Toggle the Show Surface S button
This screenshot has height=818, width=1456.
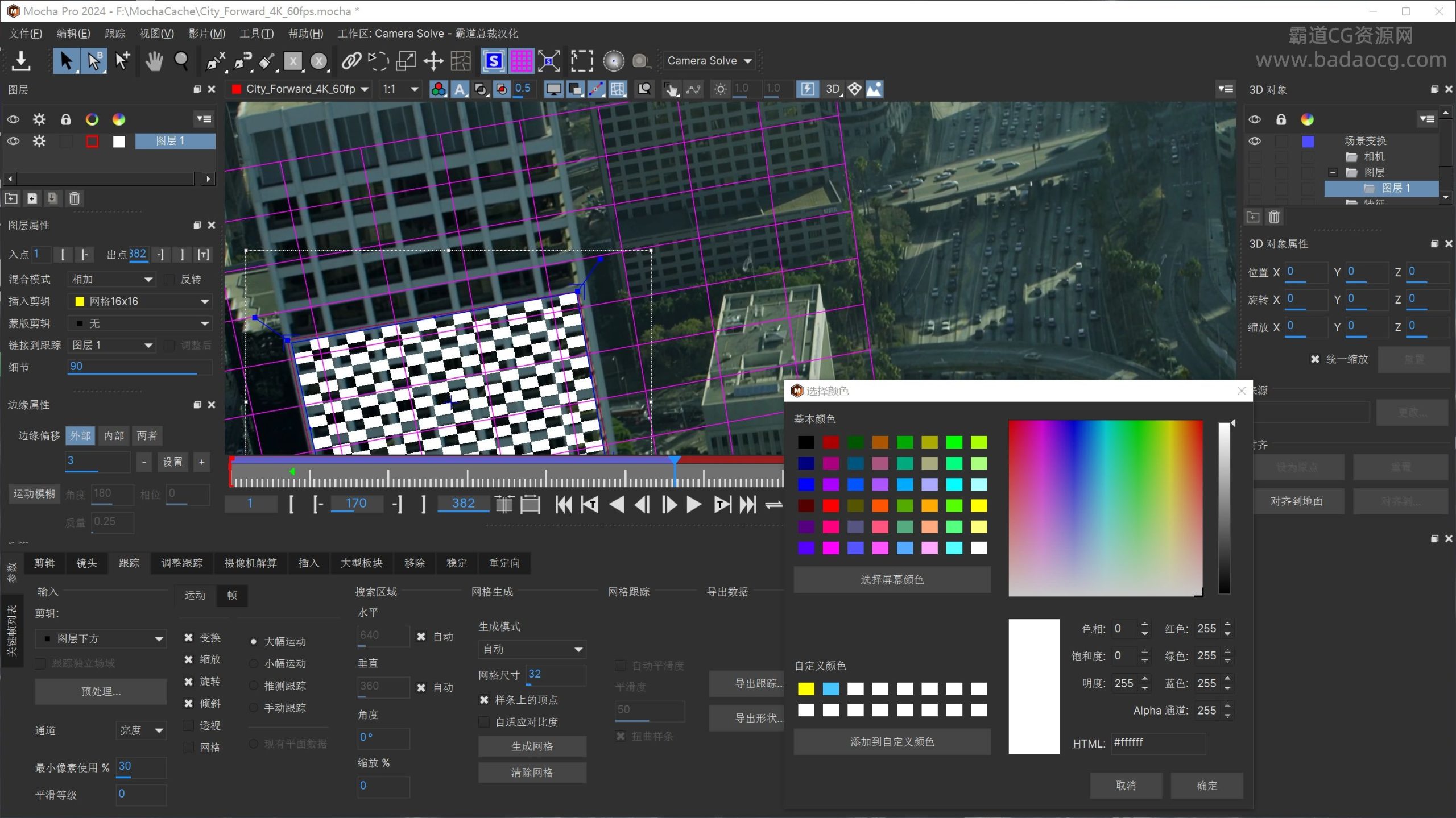[494, 60]
